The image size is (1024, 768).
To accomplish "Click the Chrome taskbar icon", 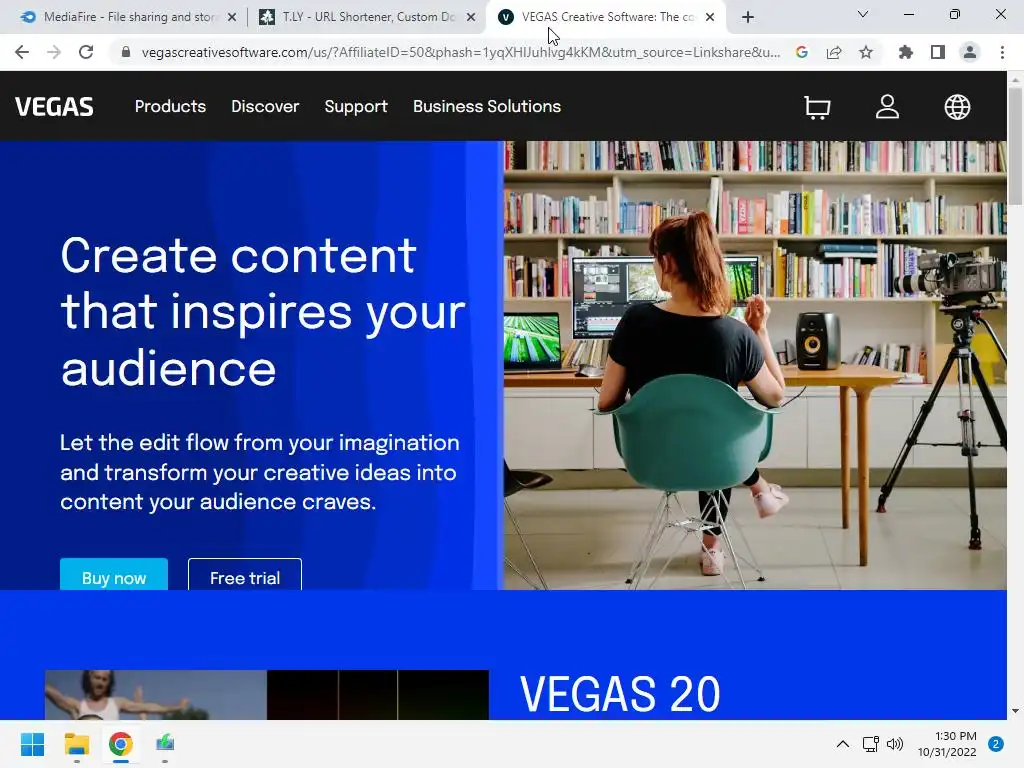I will point(121,744).
